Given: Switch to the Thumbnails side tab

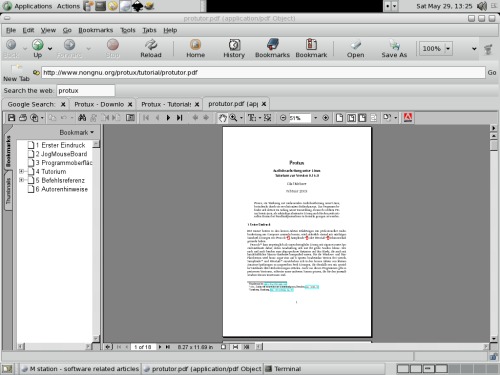Looking at the screenshot, I should click(x=8, y=191).
